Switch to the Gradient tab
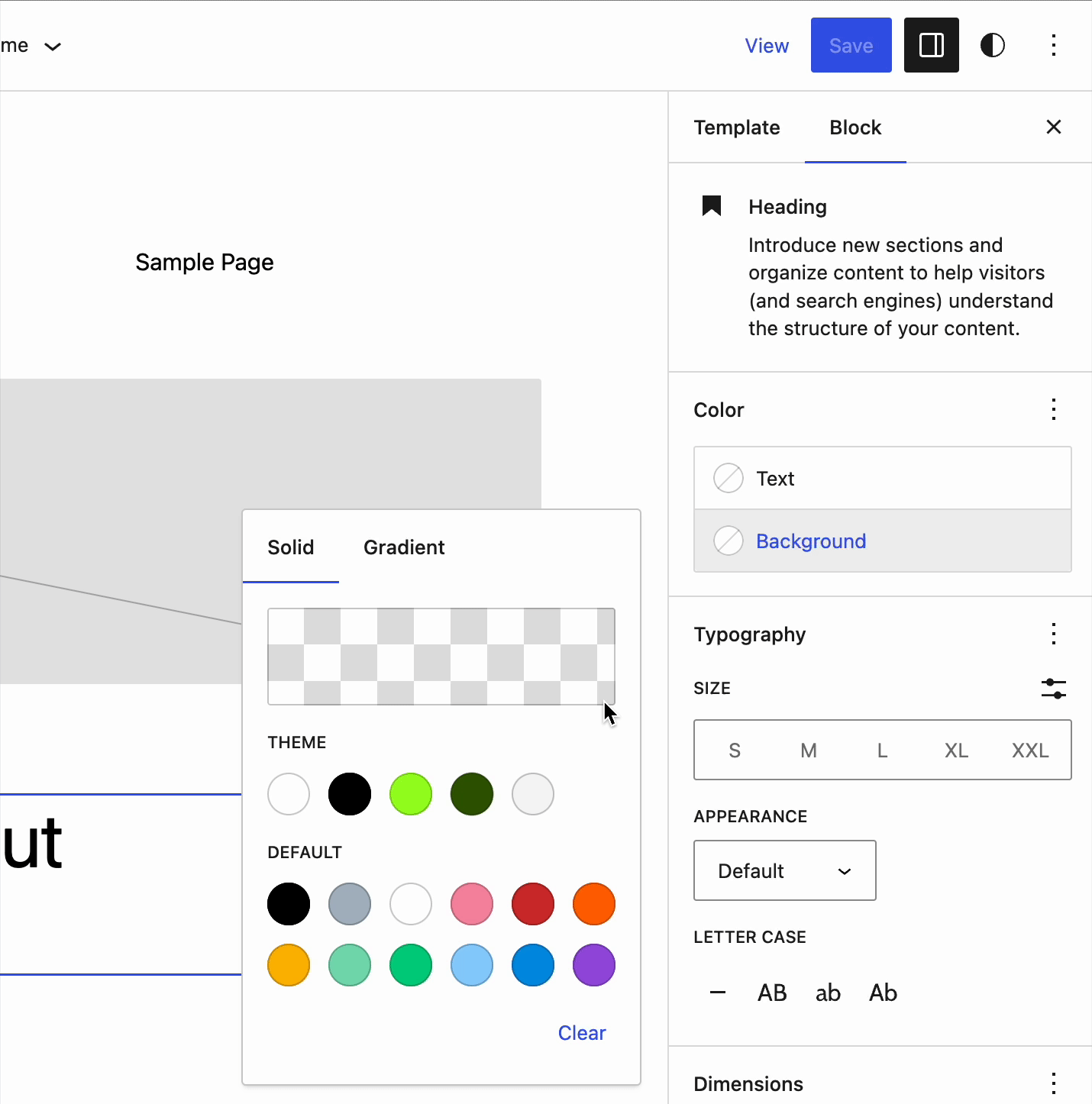 [404, 547]
